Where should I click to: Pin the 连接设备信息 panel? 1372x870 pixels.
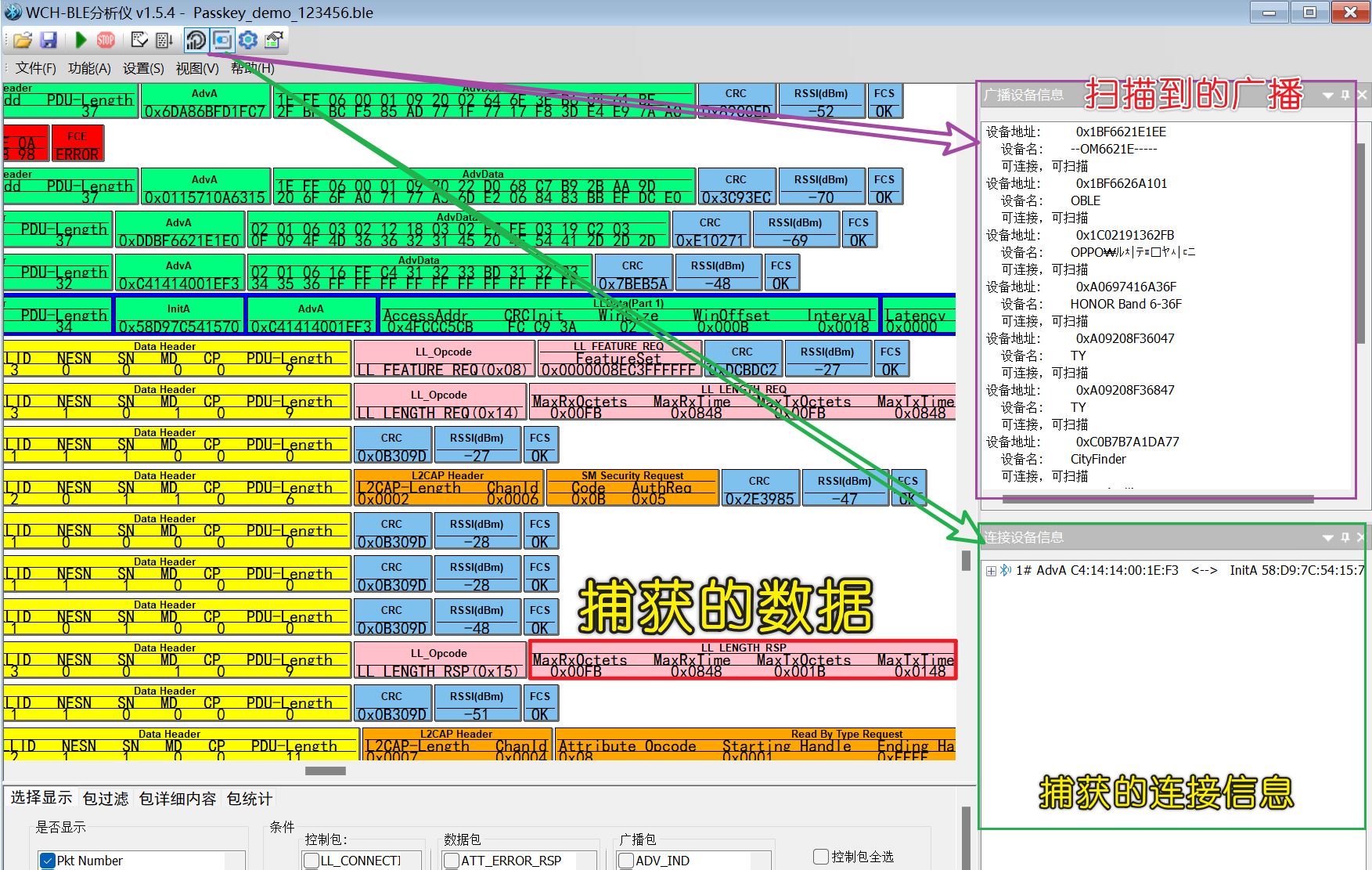point(1345,537)
